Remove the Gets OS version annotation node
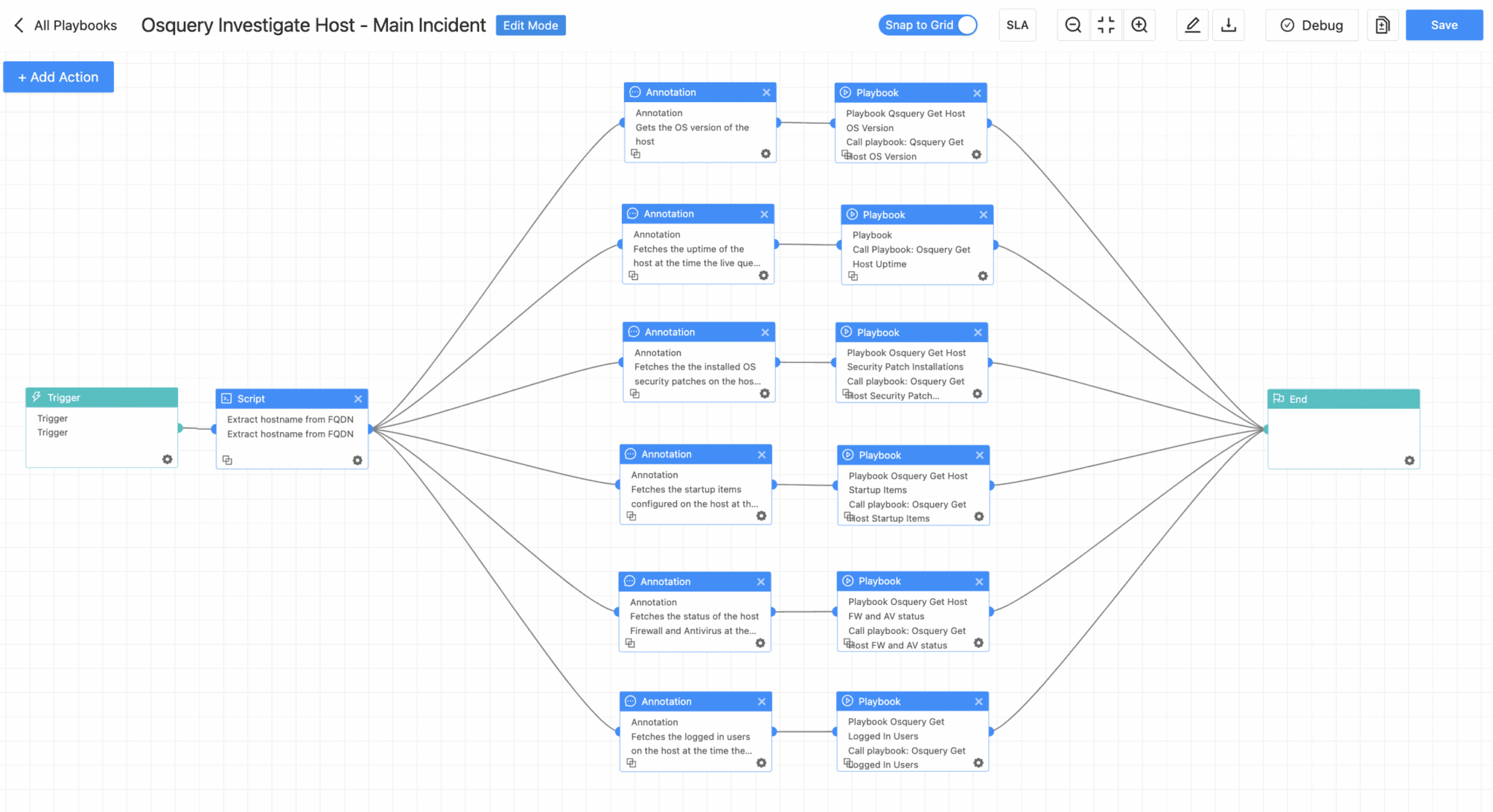This screenshot has height=812, width=1493. [766, 93]
